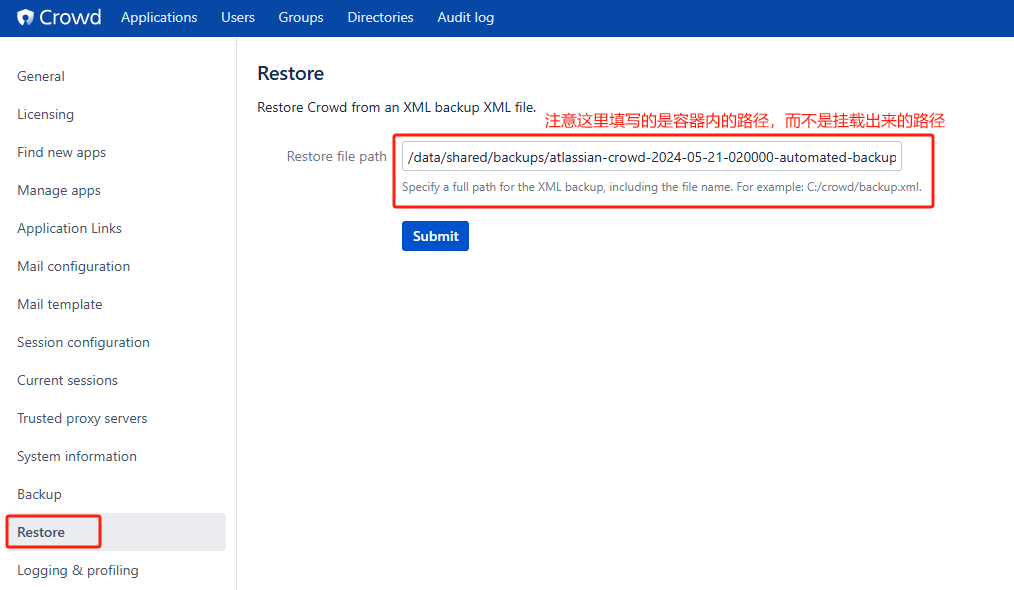The image size is (1014, 590).
Task: Open Application Links settings
Action: [69, 228]
